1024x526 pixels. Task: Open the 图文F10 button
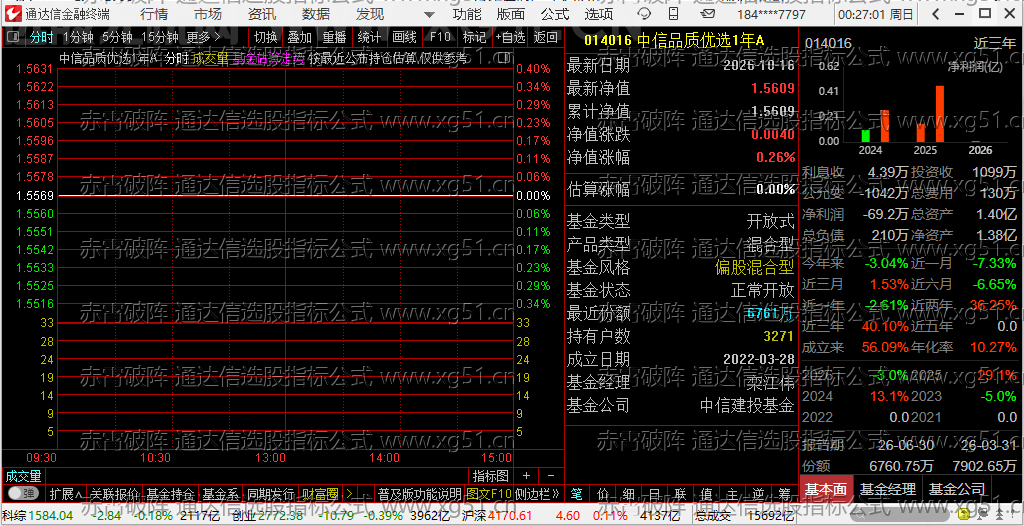click(489, 493)
